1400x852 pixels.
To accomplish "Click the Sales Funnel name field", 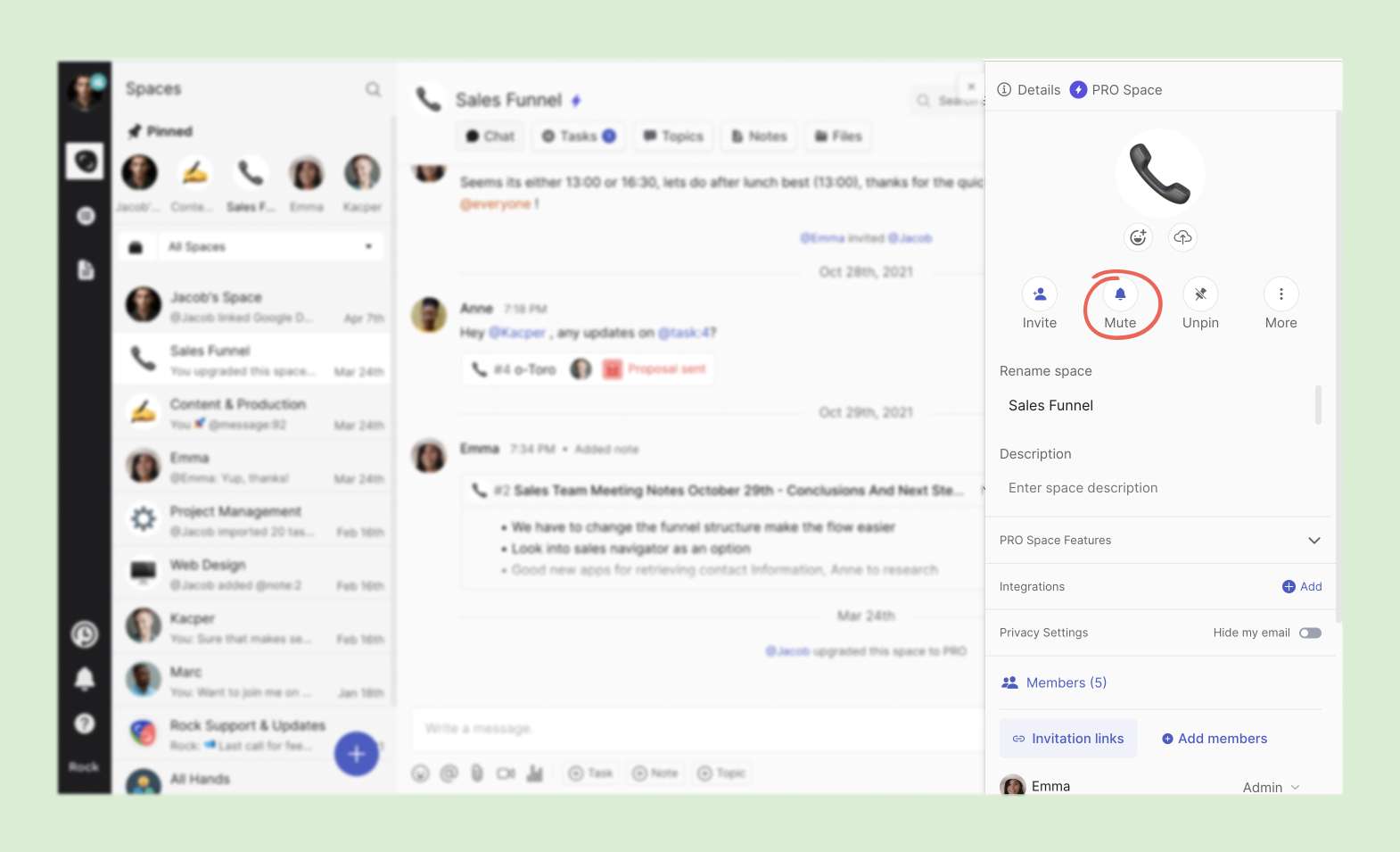I will (1155, 406).
